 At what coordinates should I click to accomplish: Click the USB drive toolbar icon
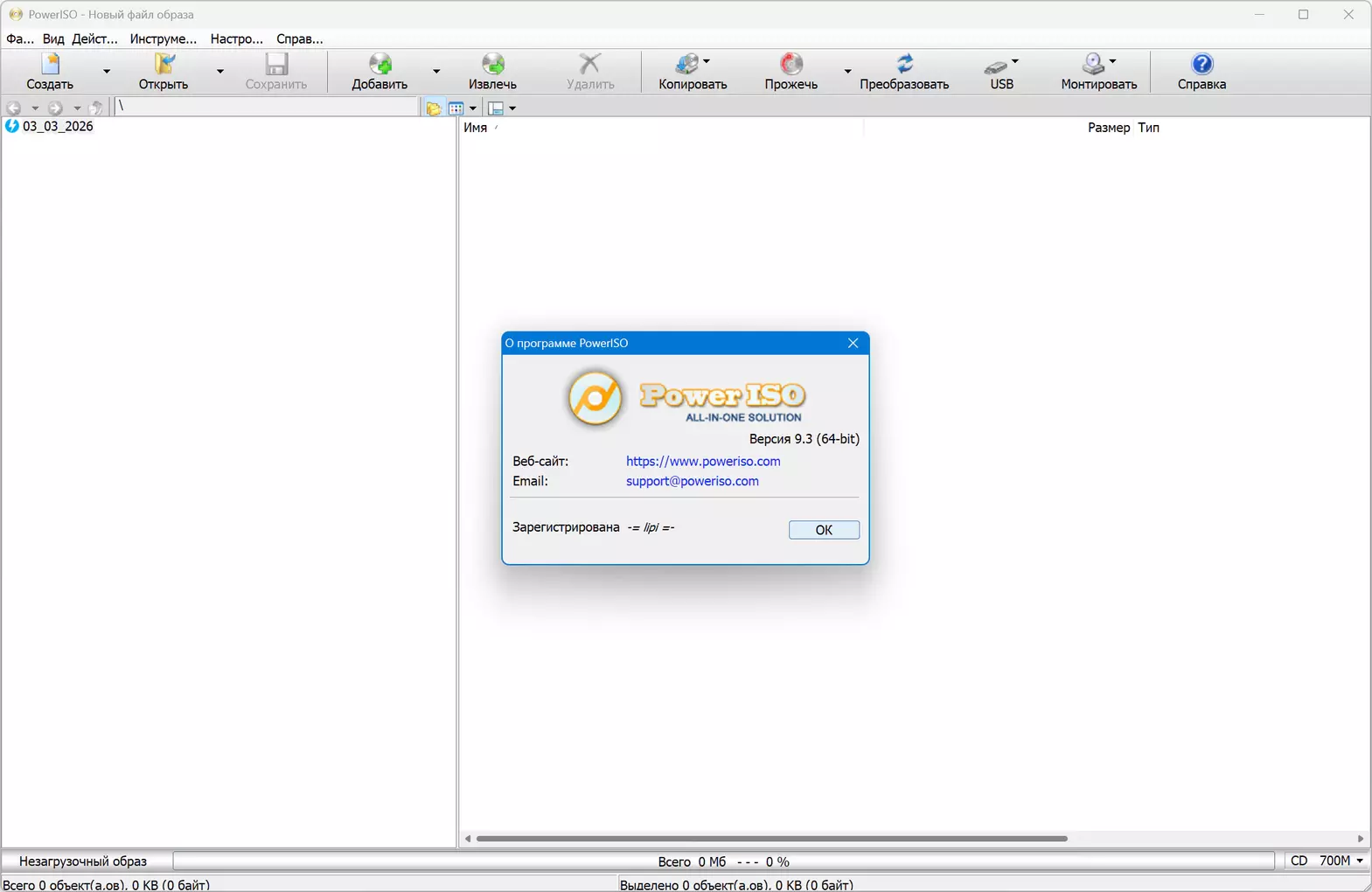(x=996, y=66)
